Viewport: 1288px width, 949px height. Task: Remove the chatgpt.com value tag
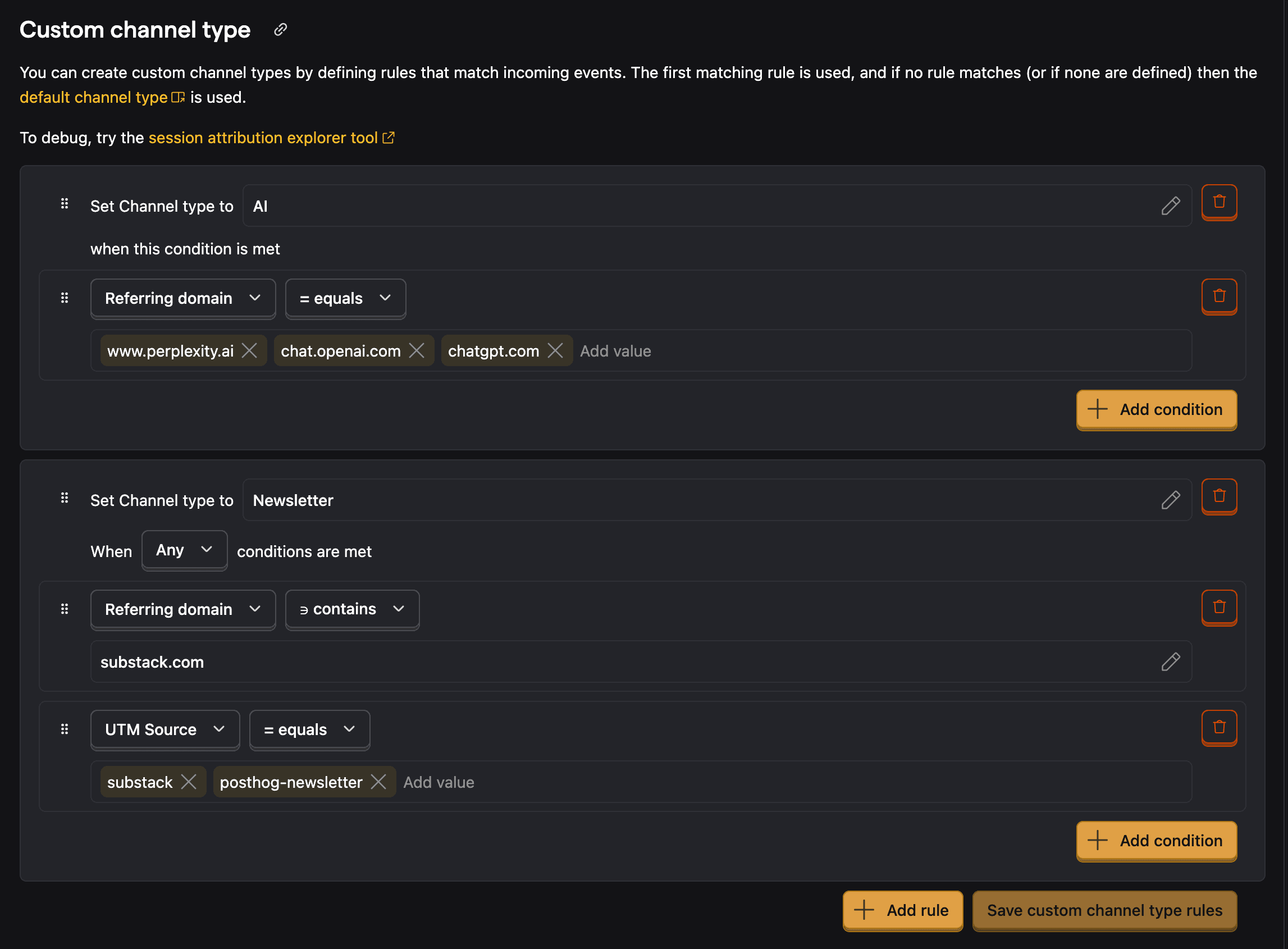coord(555,350)
